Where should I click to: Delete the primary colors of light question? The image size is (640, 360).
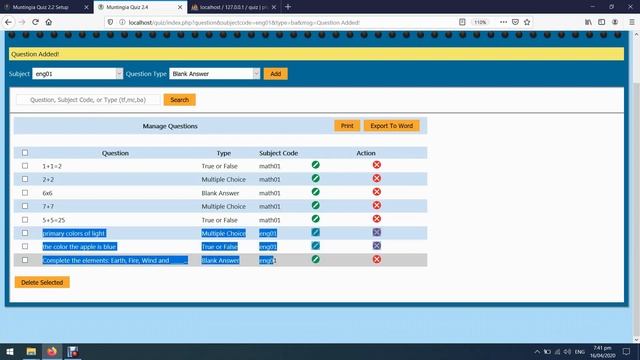click(x=377, y=232)
